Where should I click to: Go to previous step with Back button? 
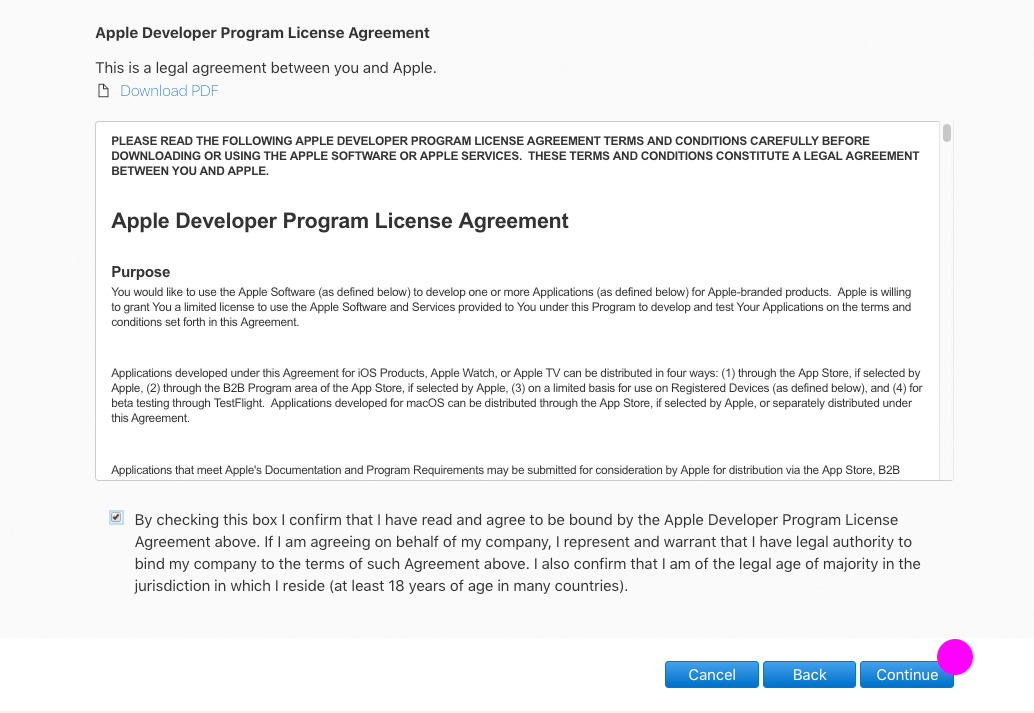click(809, 675)
